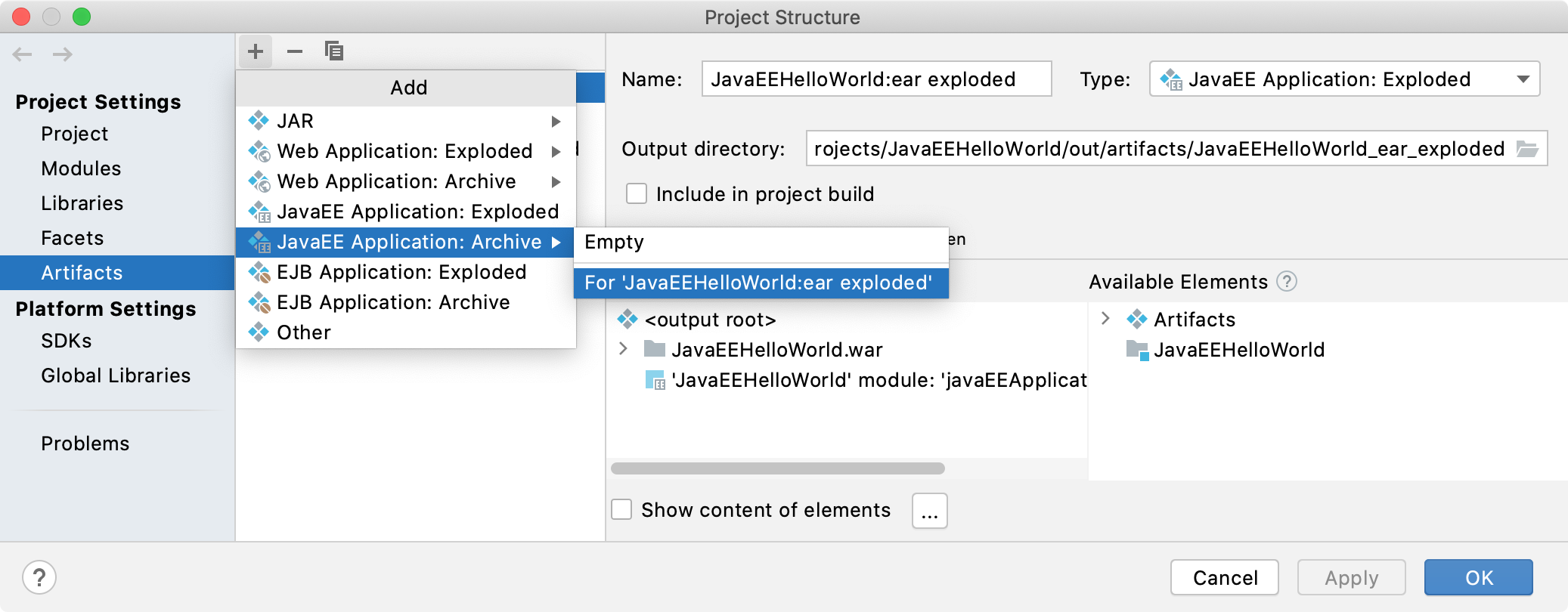1568x612 pixels.
Task: Select EJB Application: Exploded from Add menu
Action: click(401, 272)
